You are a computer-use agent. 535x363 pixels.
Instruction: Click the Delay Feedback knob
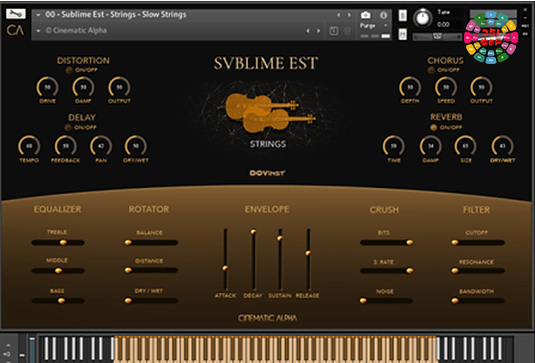tap(66, 146)
